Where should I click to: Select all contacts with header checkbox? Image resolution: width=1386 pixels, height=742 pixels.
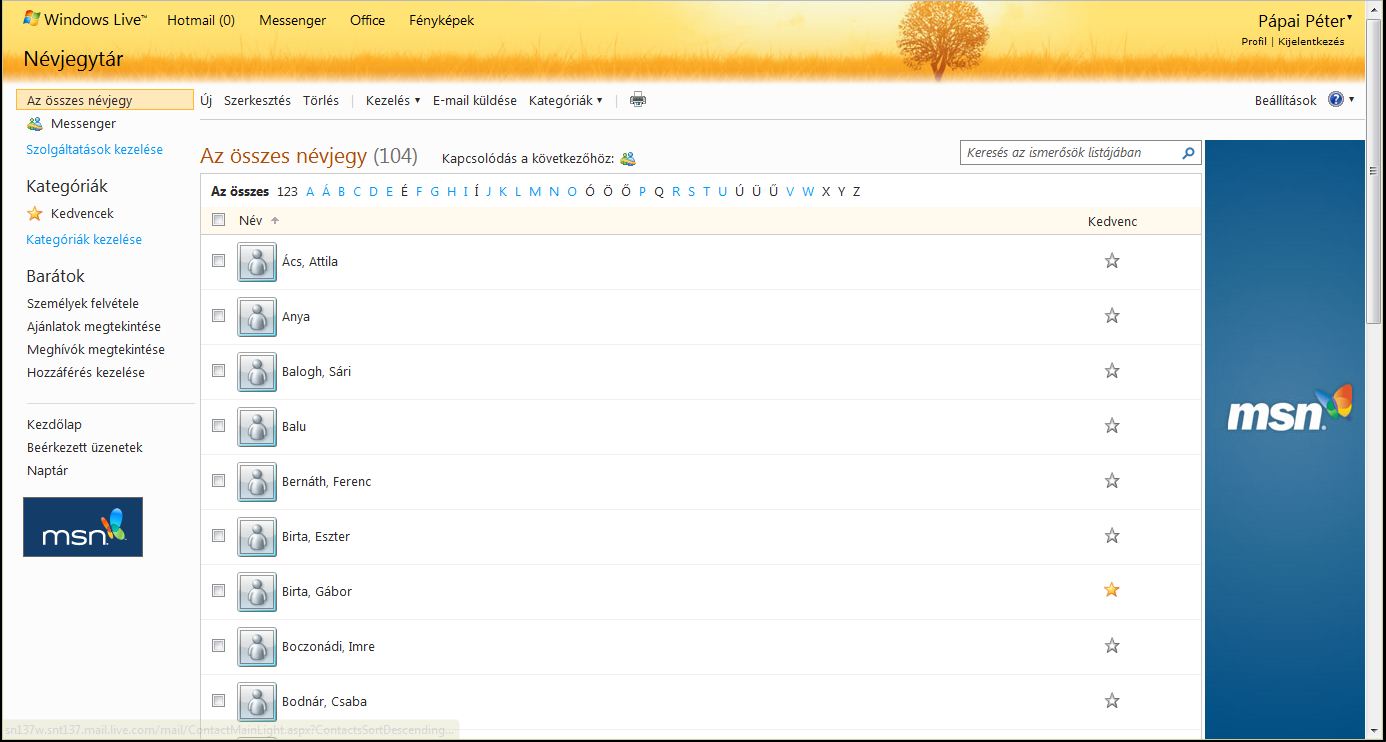point(219,220)
